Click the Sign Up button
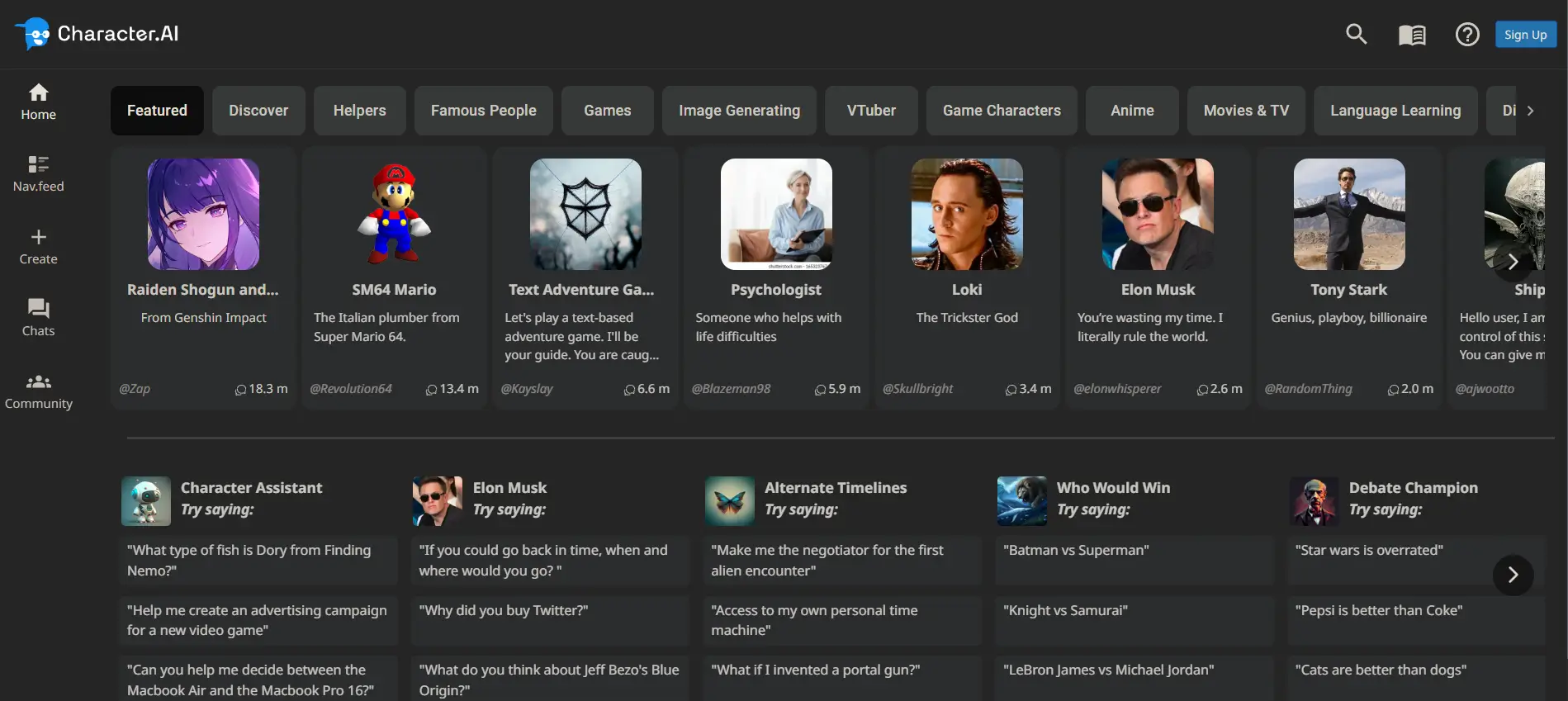This screenshot has width=1568, height=701. click(x=1525, y=35)
